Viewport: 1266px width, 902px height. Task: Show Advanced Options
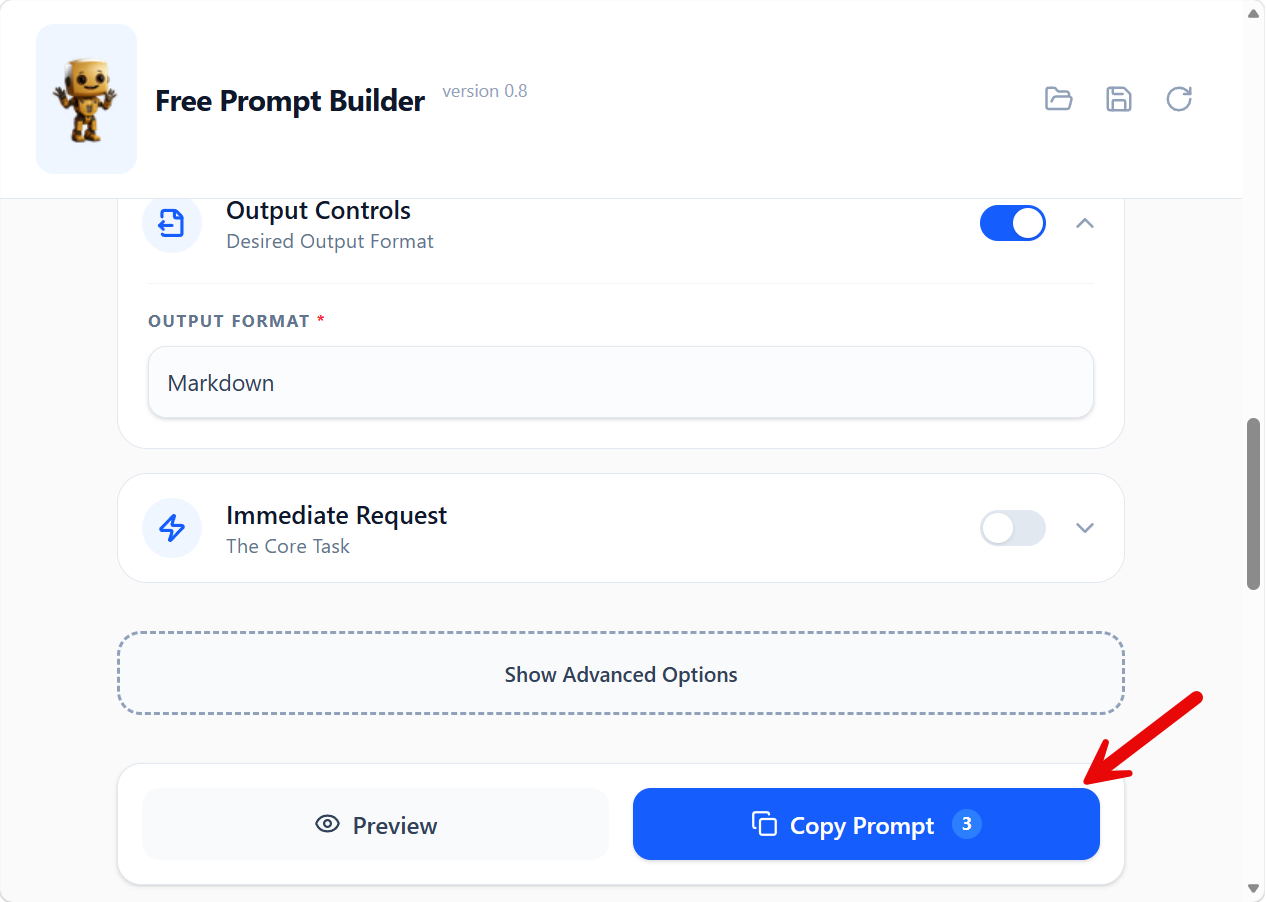(620, 674)
